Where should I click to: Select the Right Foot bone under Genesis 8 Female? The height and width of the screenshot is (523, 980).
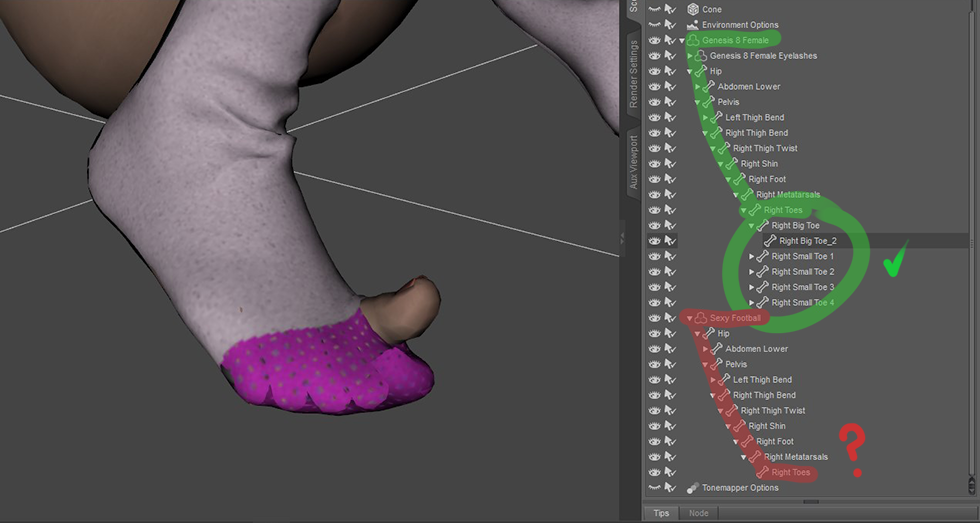click(x=767, y=179)
